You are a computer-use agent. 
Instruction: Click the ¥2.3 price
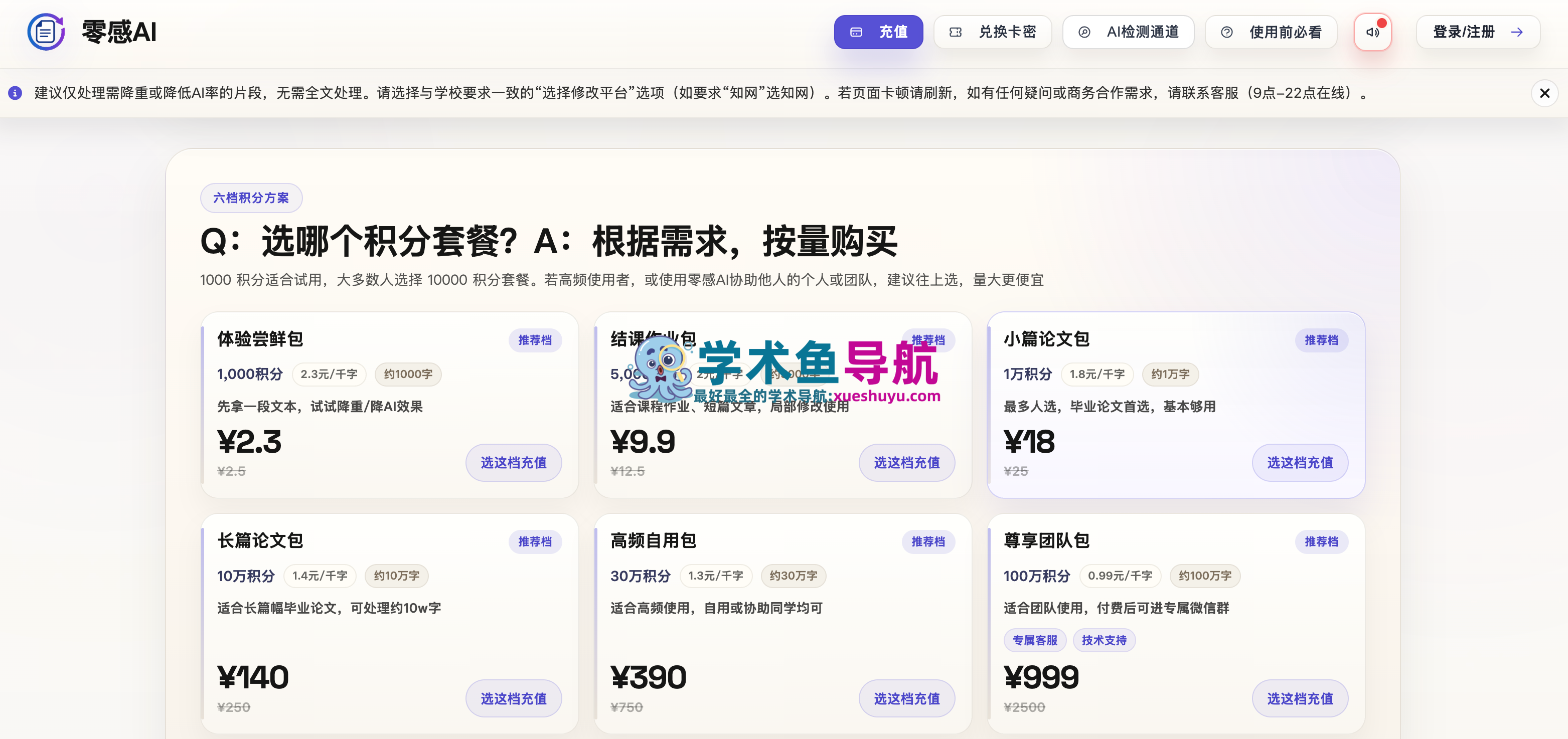pos(250,442)
